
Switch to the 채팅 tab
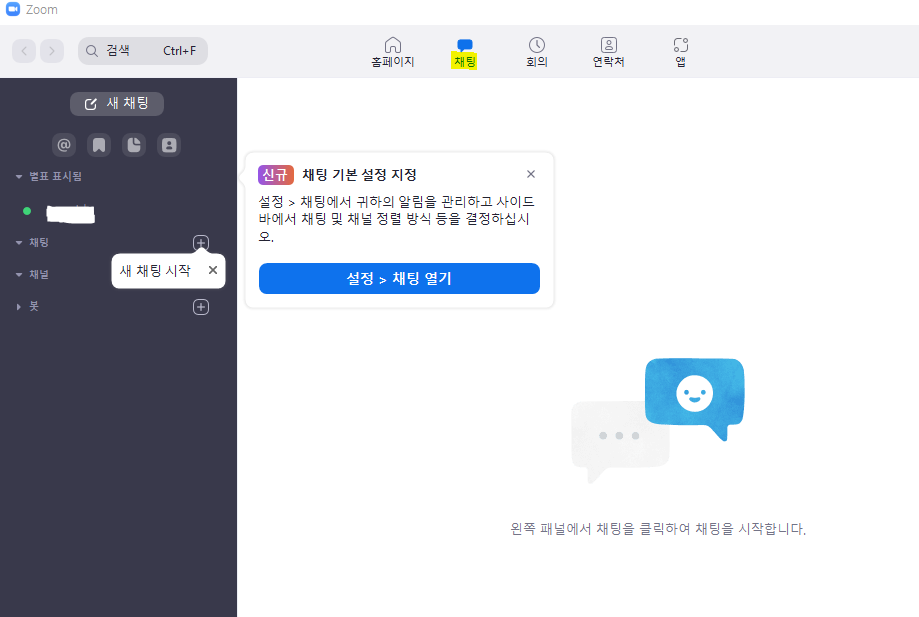pyautogui.click(x=463, y=50)
